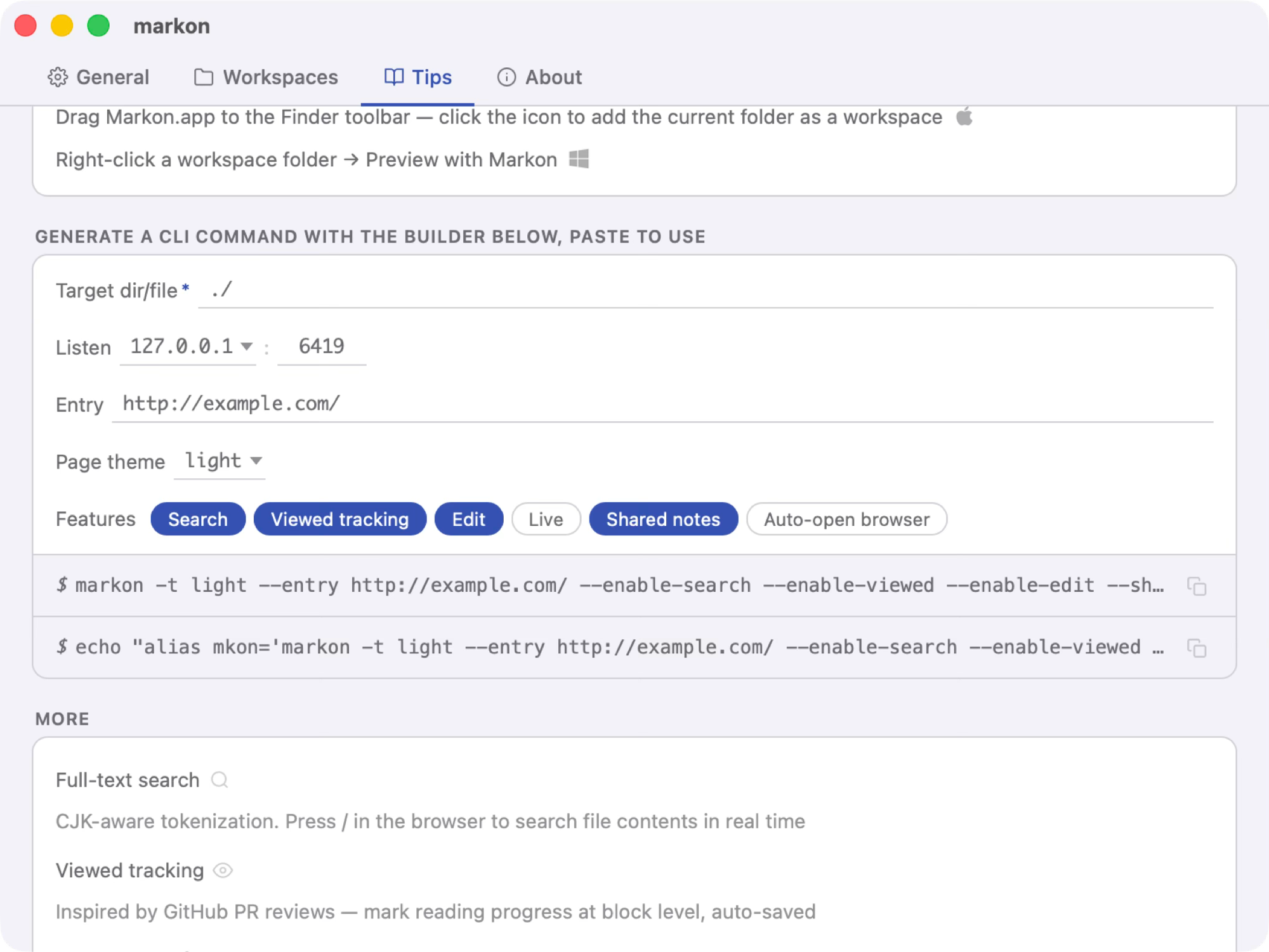This screenshot has height=952, width=1269.
Task: Click the folder icon beside Workspaces
Action: tap(204, 77)
